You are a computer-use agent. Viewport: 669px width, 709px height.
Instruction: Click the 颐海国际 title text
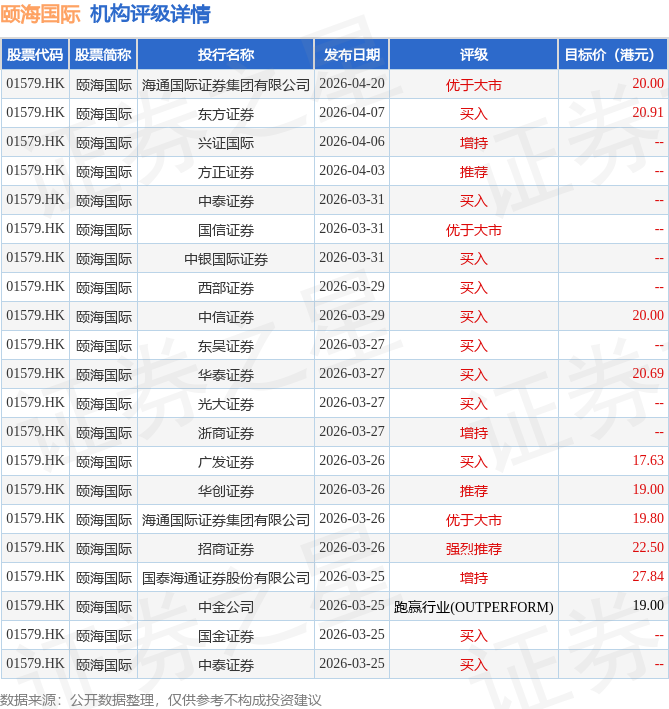point(40,14)
